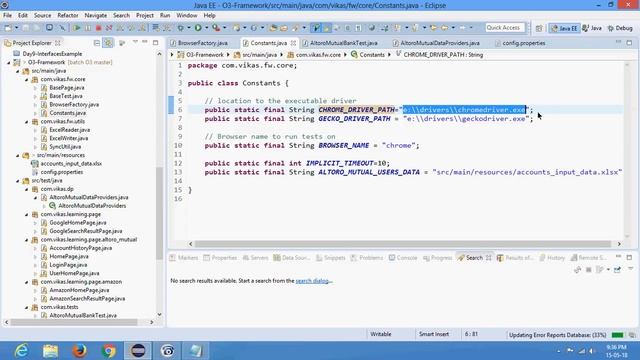Click the Run External Tools icon
Screen dimensions: 640x360
coord(216,28)
